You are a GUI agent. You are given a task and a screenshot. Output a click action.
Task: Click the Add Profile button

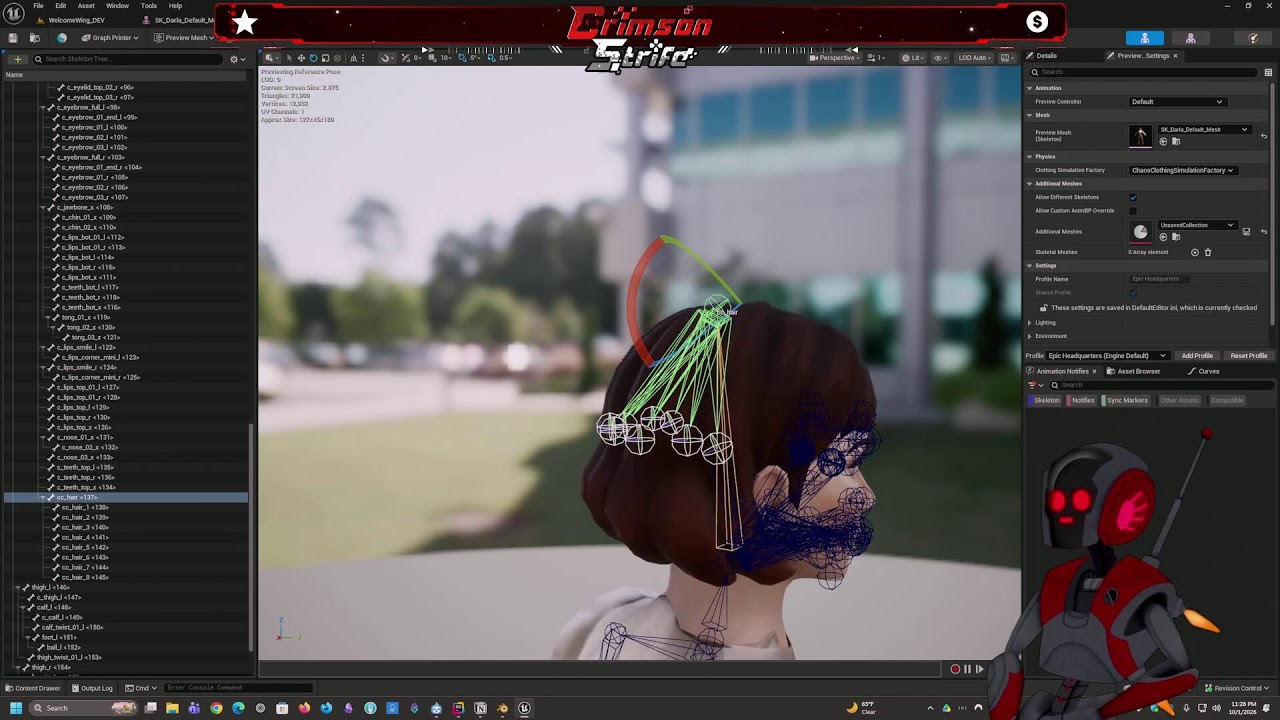1197,355
